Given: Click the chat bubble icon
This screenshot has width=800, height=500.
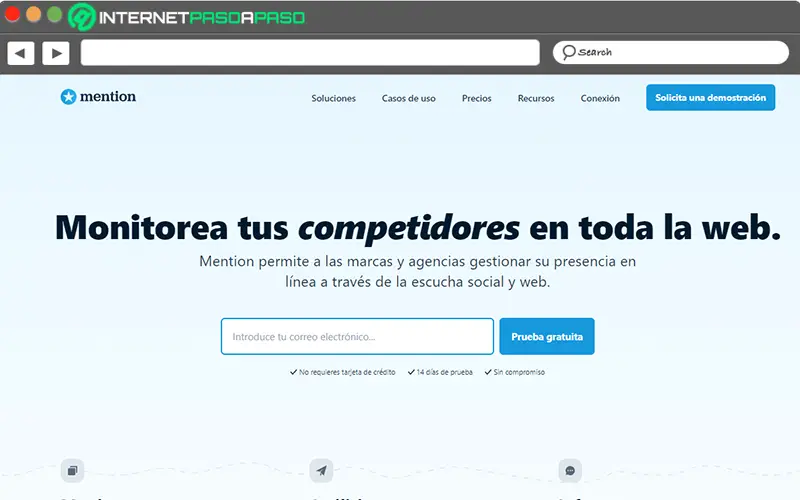Looking at the screenshot, I should coord(570,470).
